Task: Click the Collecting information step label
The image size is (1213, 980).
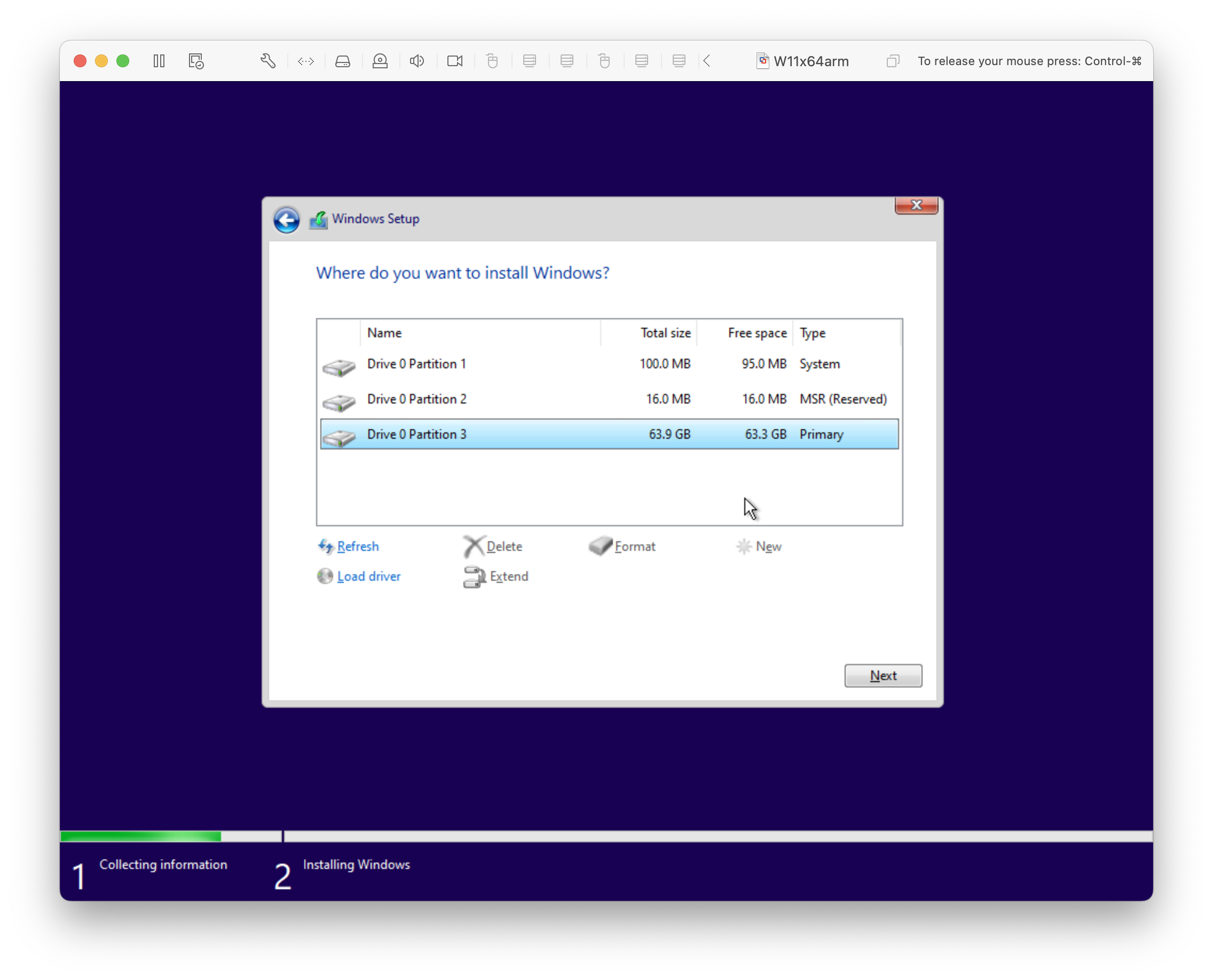Action: point(164,864)
